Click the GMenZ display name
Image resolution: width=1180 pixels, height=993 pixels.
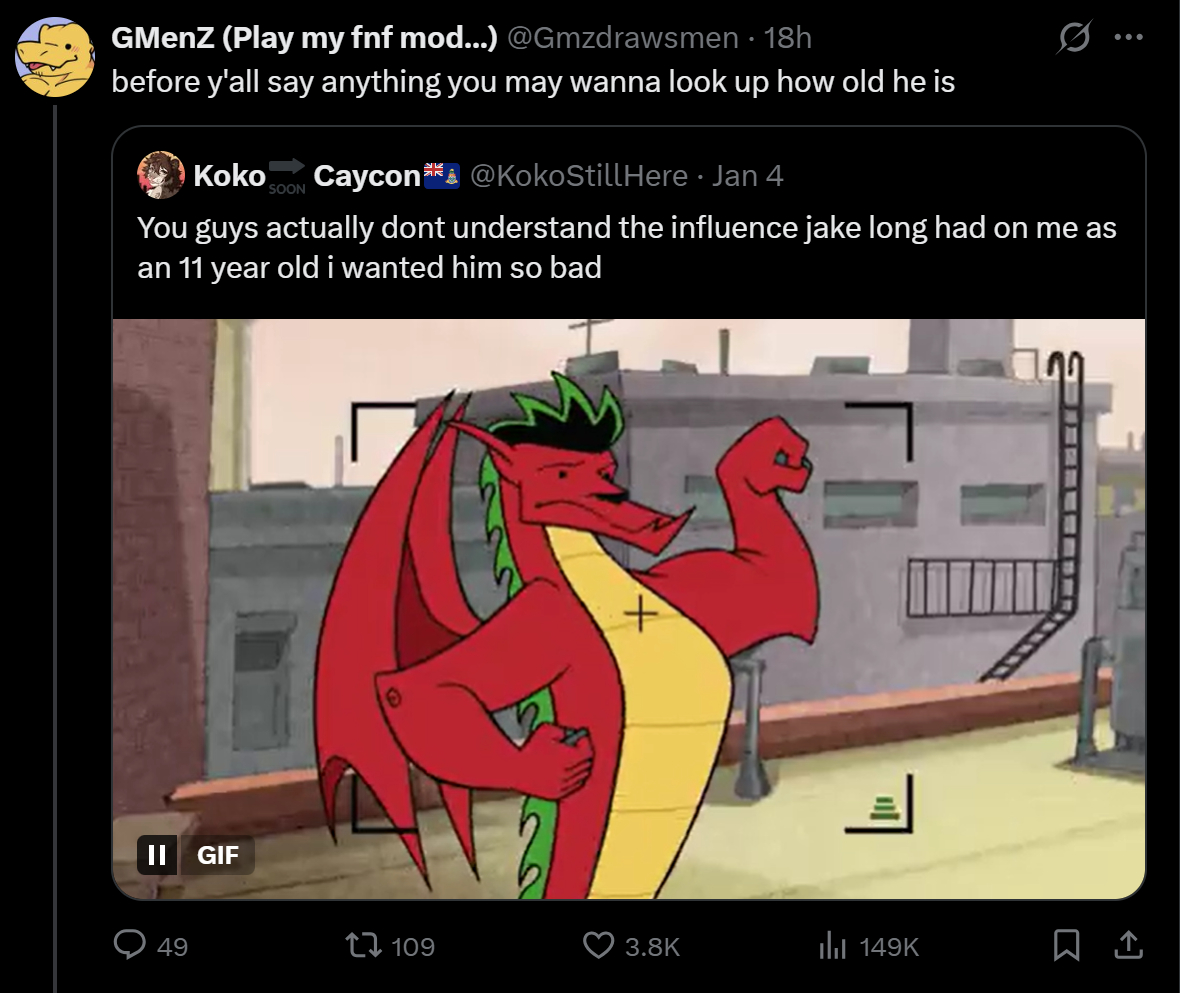[x=304, y=38]
